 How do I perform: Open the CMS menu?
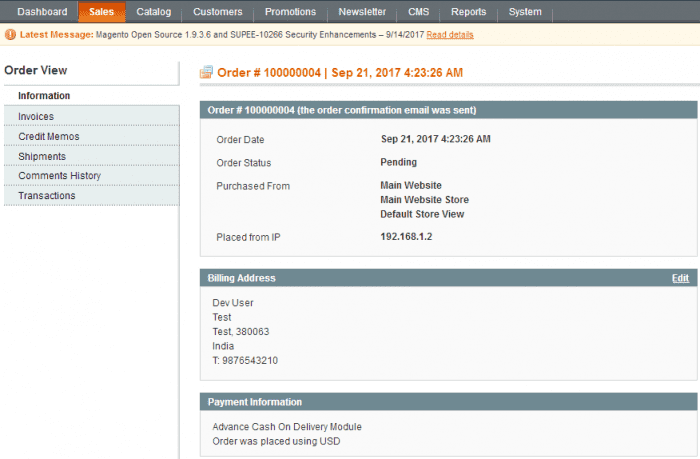[419, 12]
